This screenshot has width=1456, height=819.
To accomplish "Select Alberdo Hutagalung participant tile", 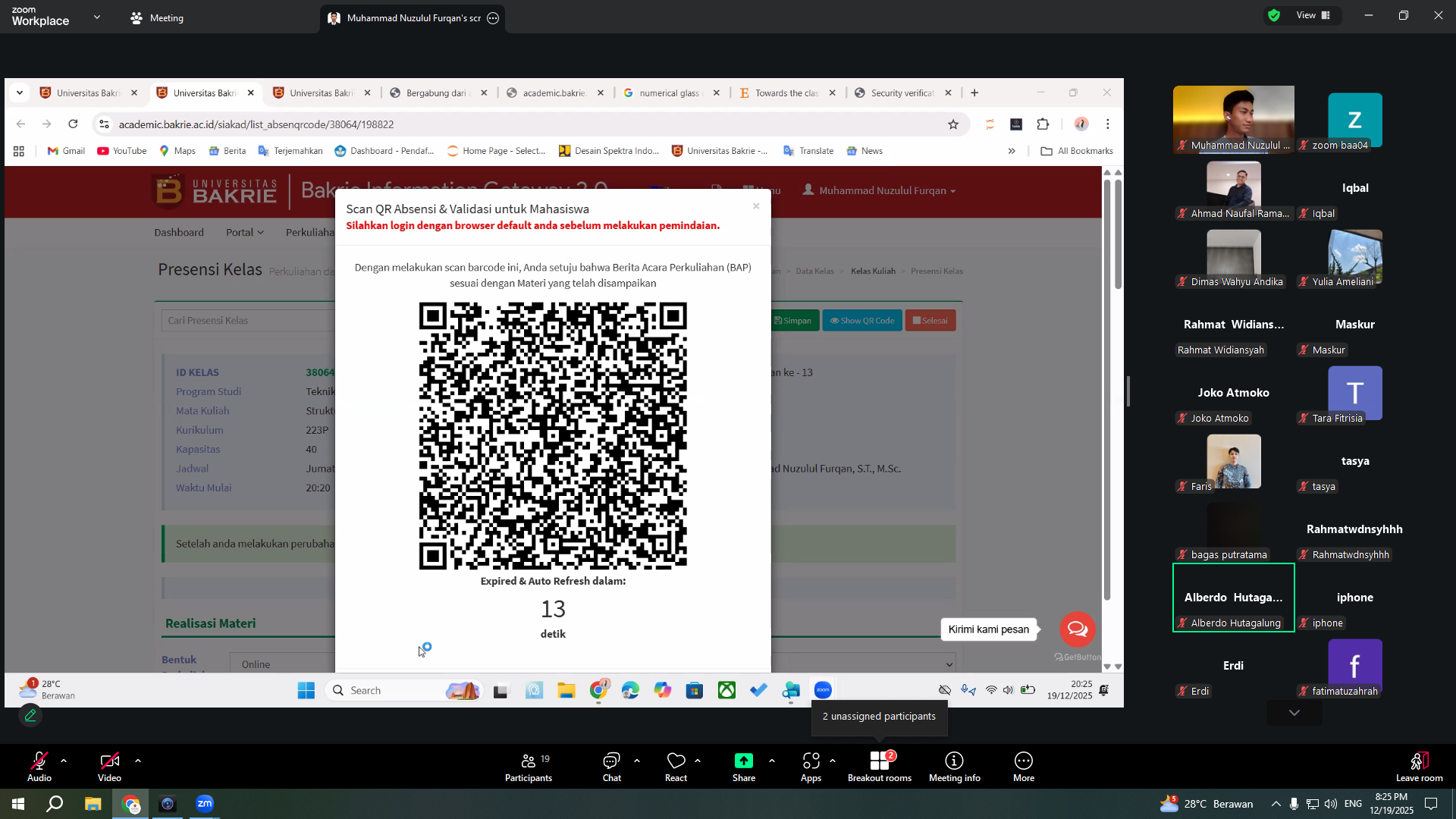I will coord(1234,598).
